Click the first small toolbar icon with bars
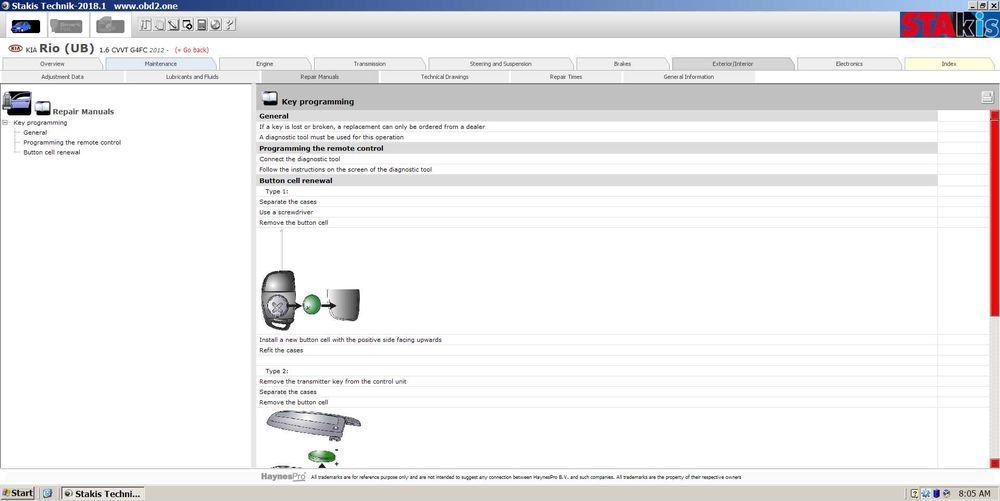The height and width of the screenshot is (501, 1000). click(145, 25)
